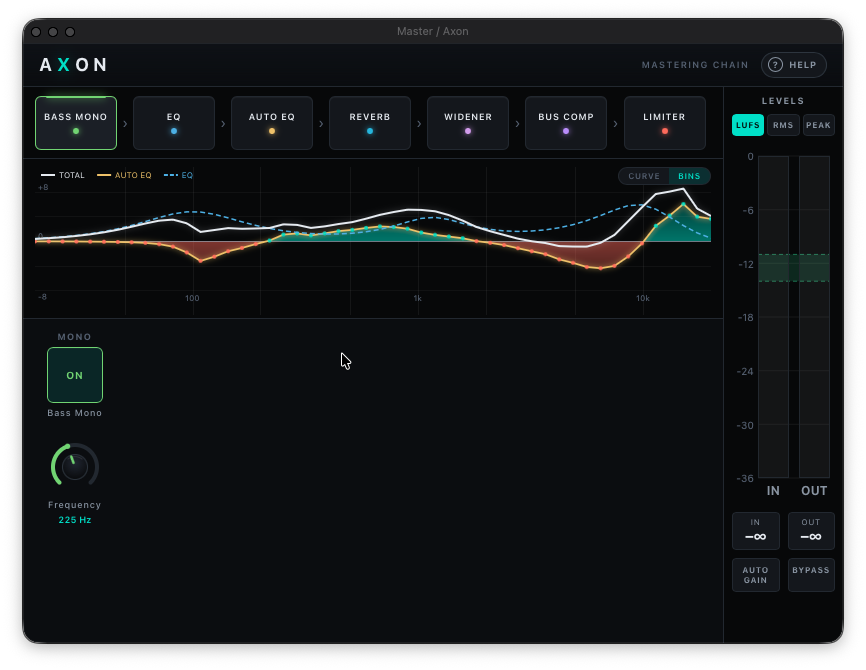Click the green status dot on Bass Mono
Image resolution: width=866 pixels, height=670 pixels.
tap(76, 131)
